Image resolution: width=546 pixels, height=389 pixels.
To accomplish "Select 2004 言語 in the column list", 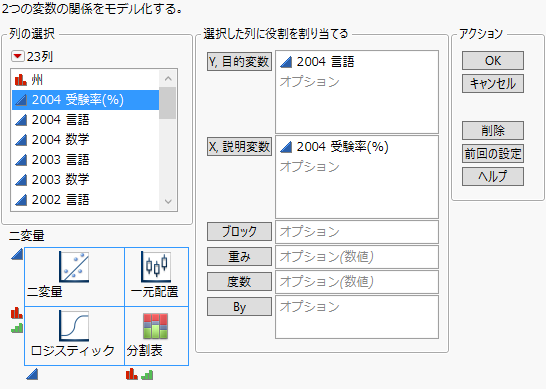I will (85, 120).
